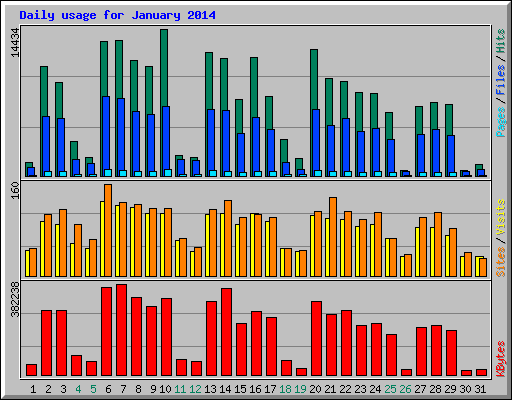Click day 14 on the x-axis
The width and height of the screenshot is (512, 400).
point(225,389)
